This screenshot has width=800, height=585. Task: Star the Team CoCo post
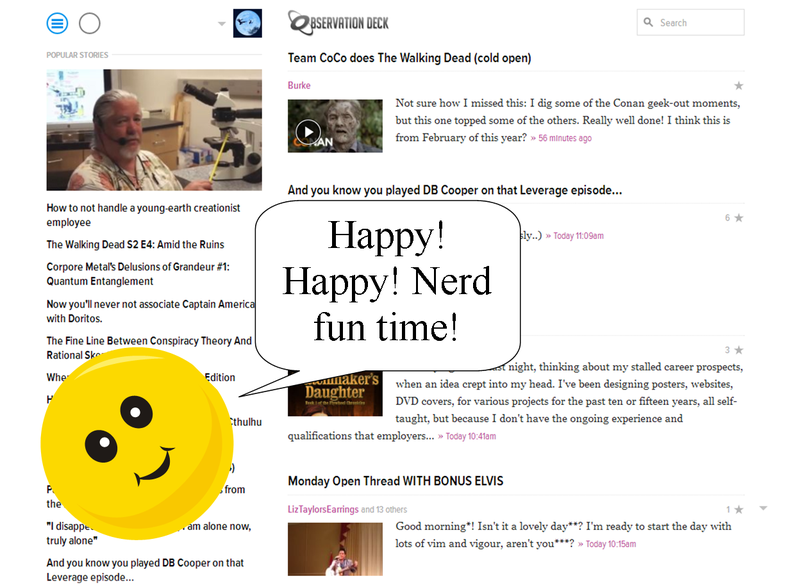[738, 86]
